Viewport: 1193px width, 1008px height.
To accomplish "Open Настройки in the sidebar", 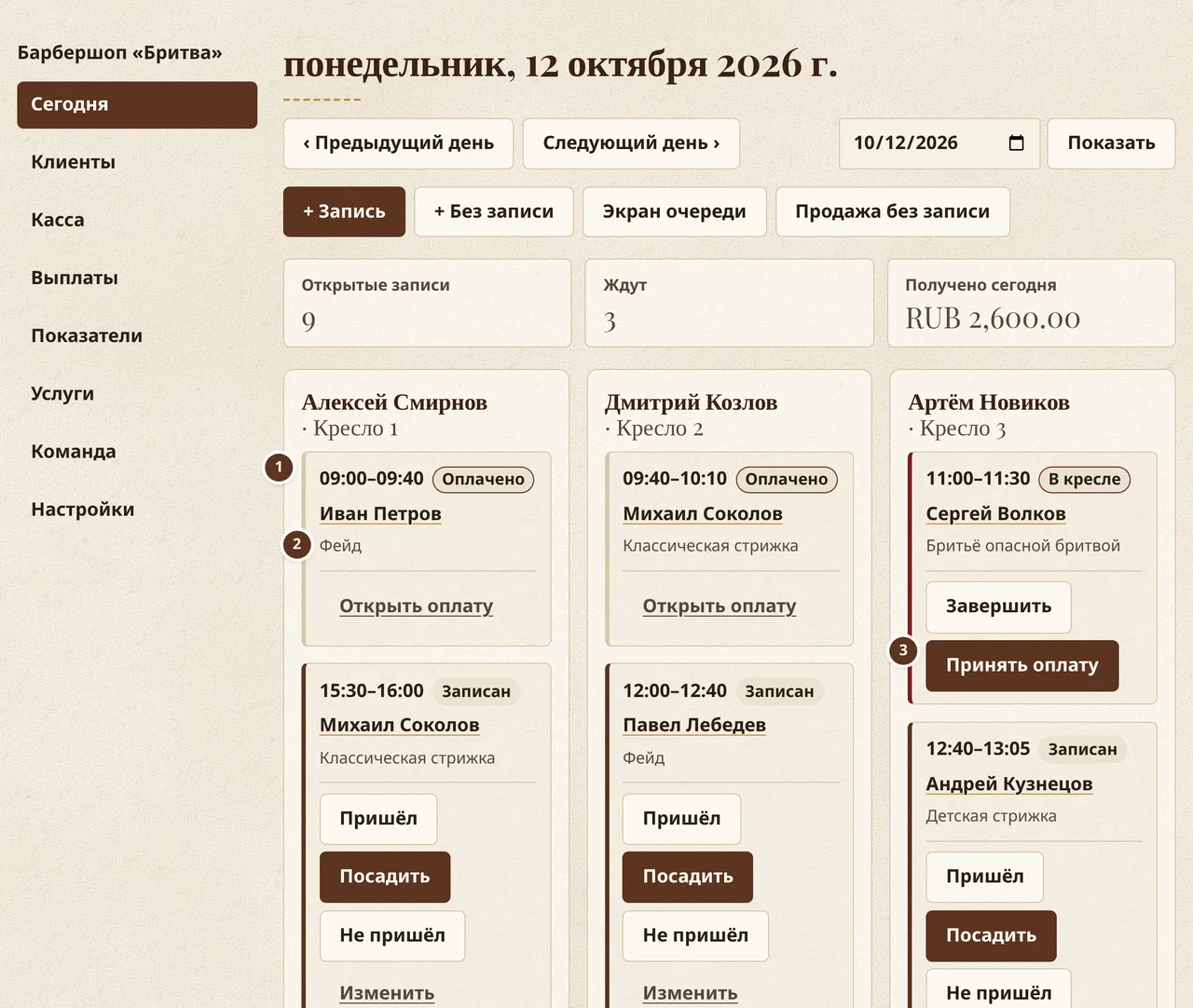I will (137, 509).
